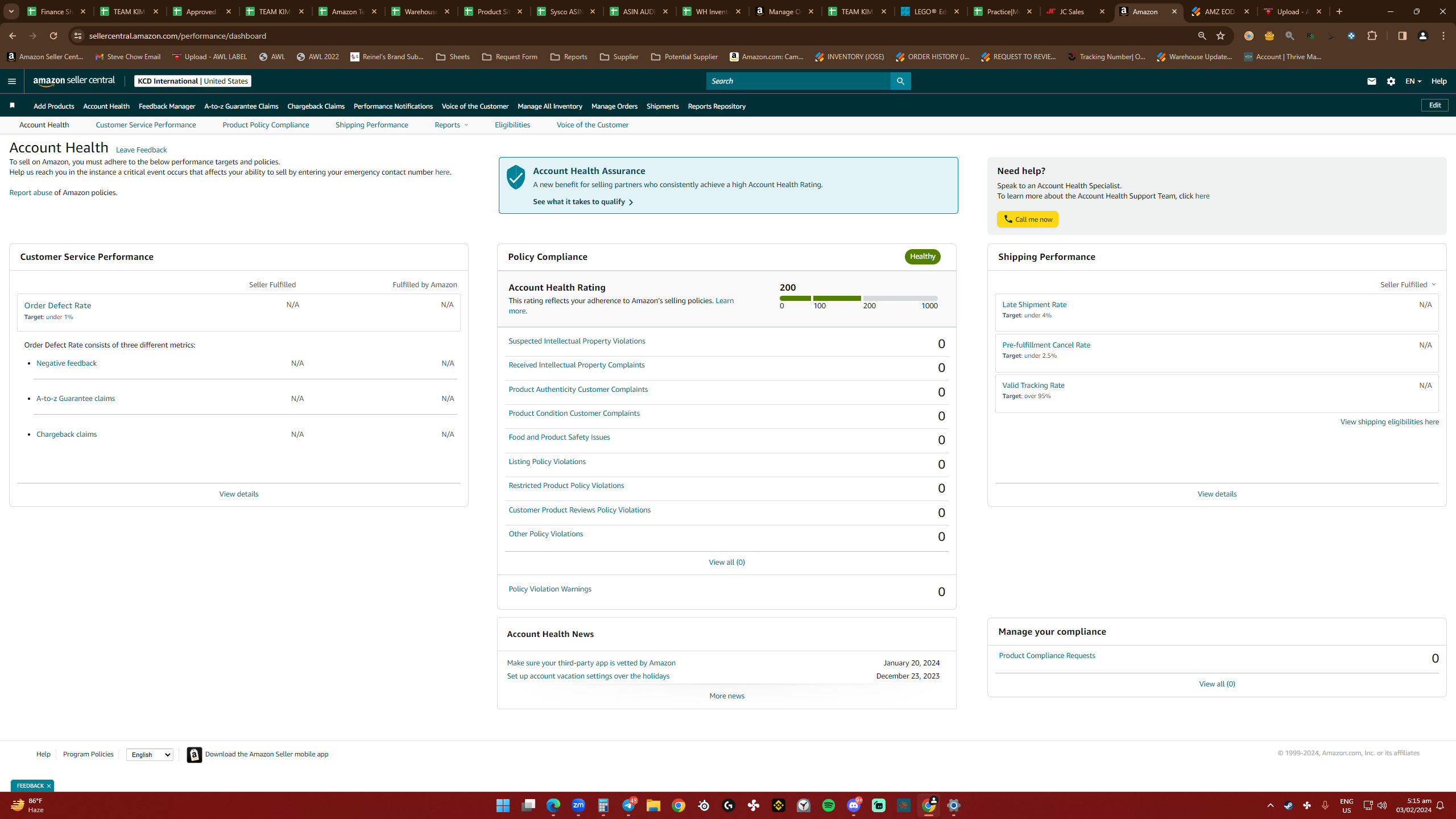Click the Account Health Assurance shield icon
Screen dimensions: 1456x819
(x=516, y=177)
